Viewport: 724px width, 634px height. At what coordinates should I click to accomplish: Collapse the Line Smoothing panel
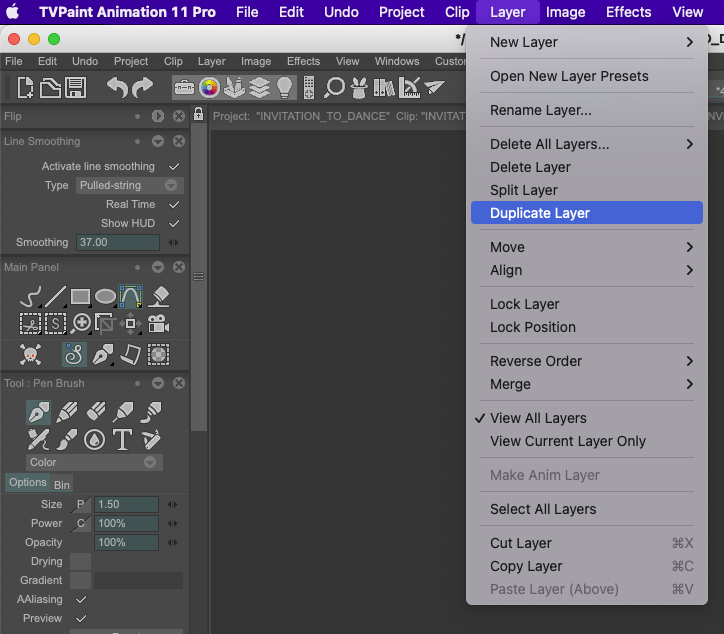[x=158, y=141]
